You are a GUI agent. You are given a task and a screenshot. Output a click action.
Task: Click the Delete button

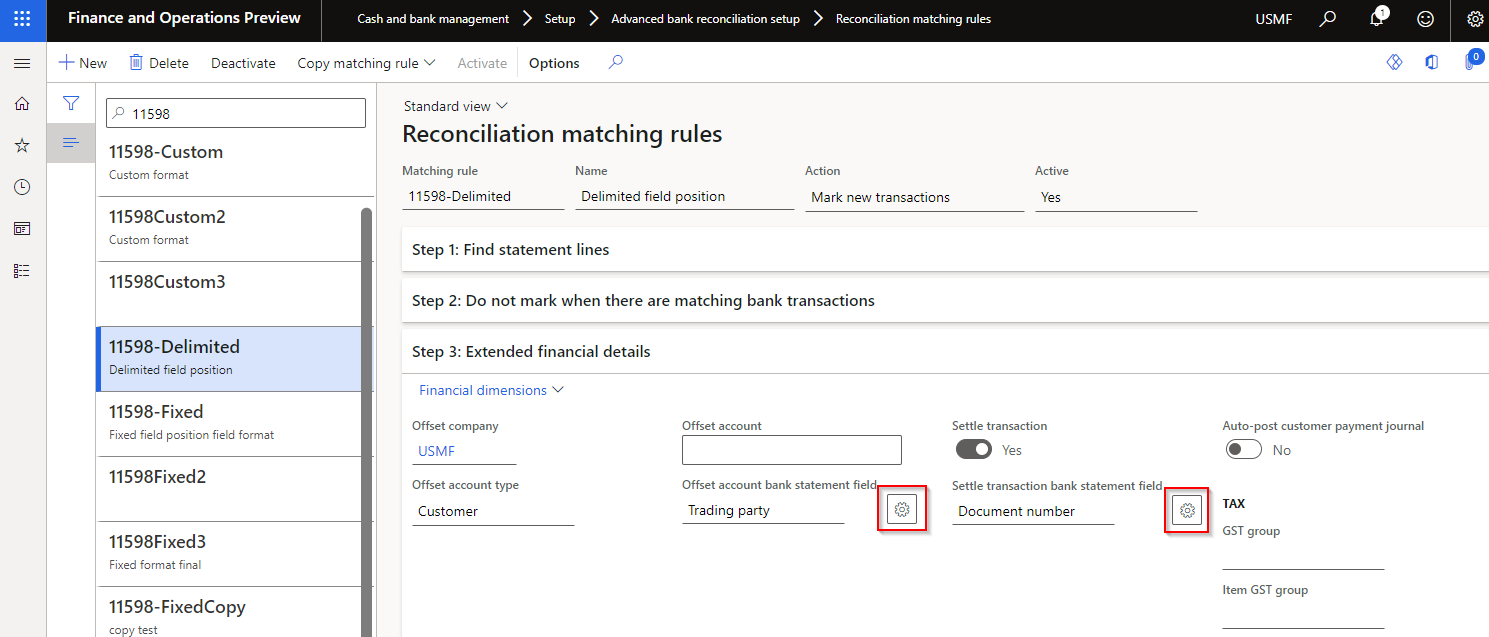coord(158,62)
